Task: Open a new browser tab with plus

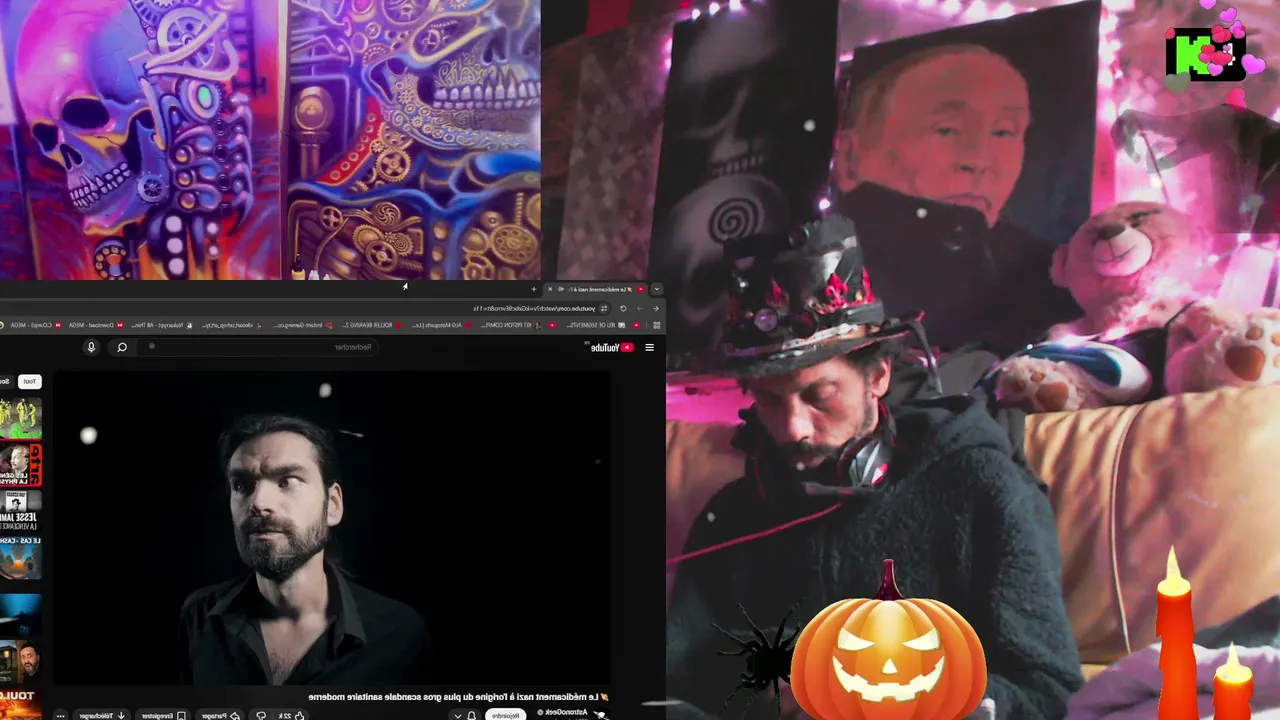Action: 534,289
